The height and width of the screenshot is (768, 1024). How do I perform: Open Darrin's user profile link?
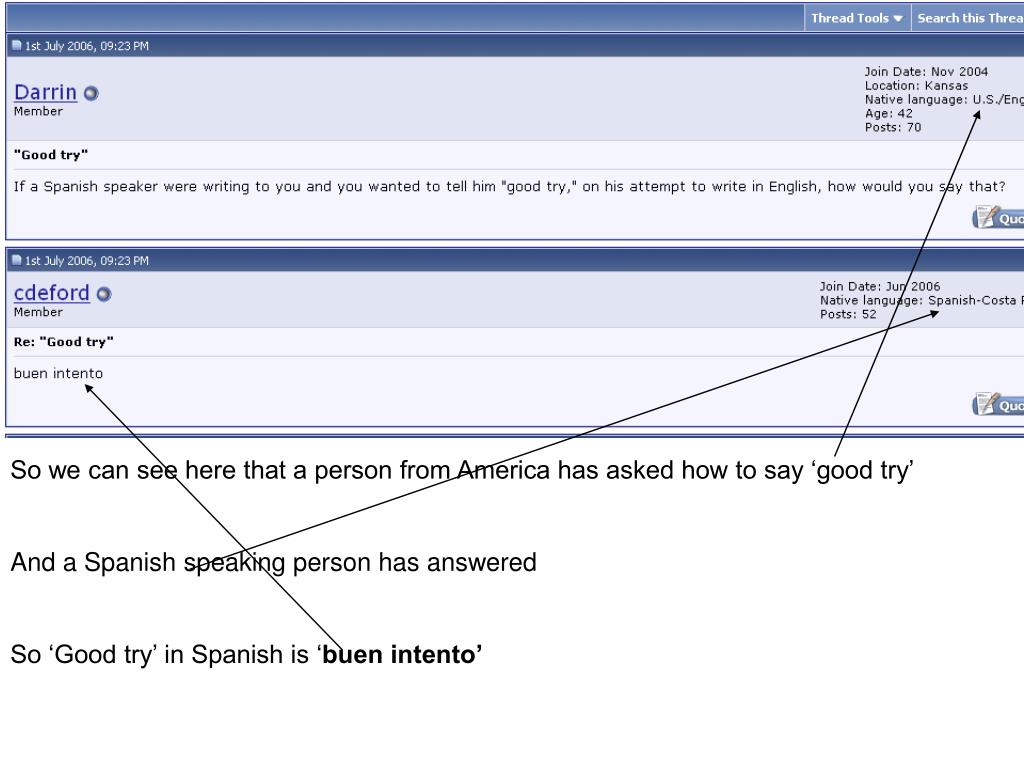pyautogui.click(x=46, y=92)
